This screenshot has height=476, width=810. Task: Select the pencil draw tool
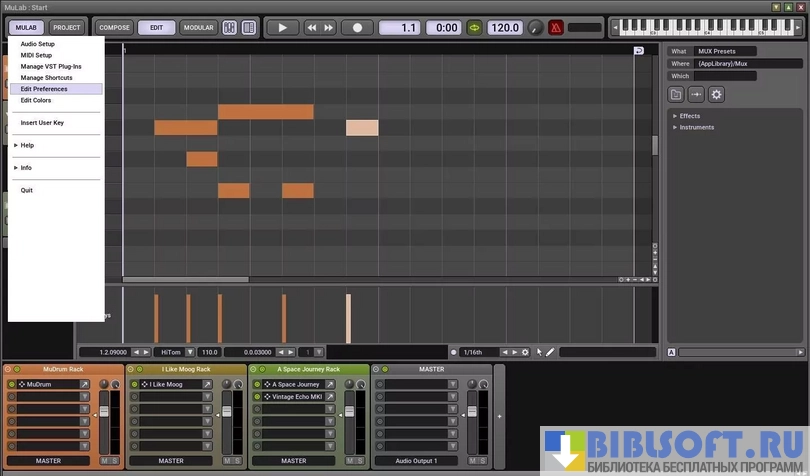point(550,352)
